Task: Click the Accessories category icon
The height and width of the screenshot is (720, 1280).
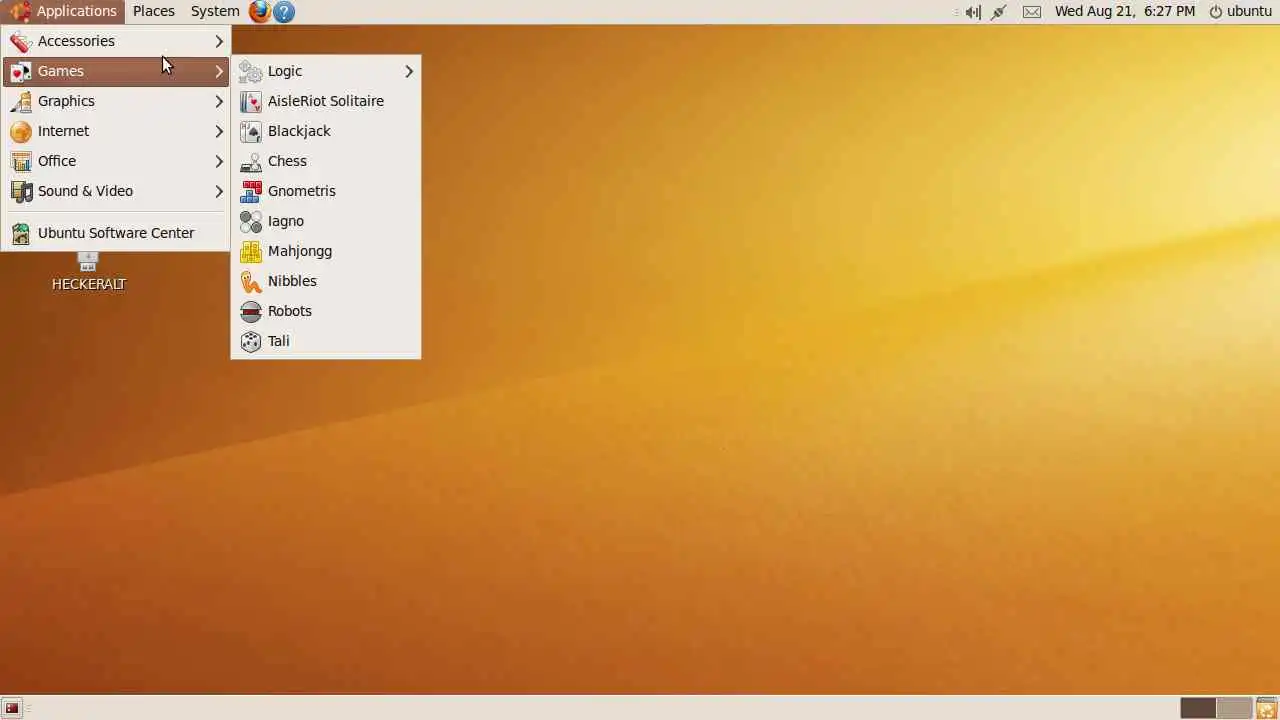Action: coord(21,41)
